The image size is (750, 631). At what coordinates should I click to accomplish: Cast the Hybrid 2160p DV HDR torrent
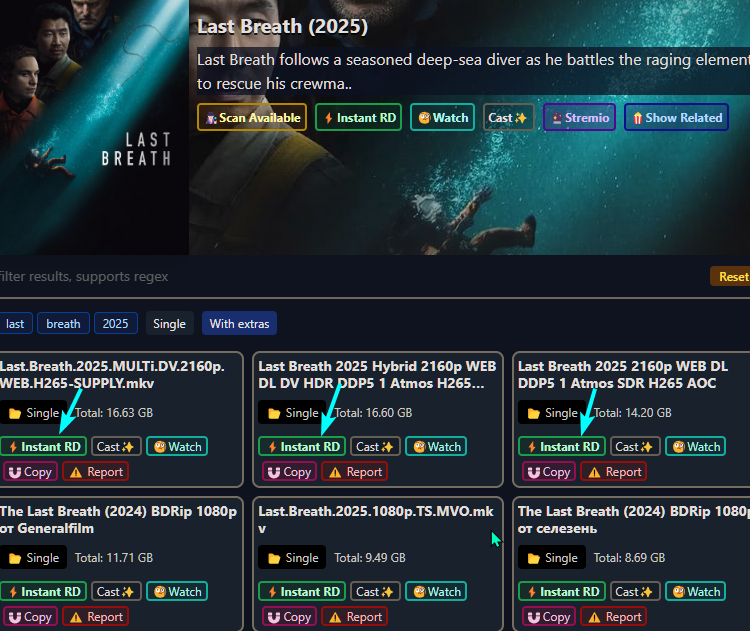(375, 446)
